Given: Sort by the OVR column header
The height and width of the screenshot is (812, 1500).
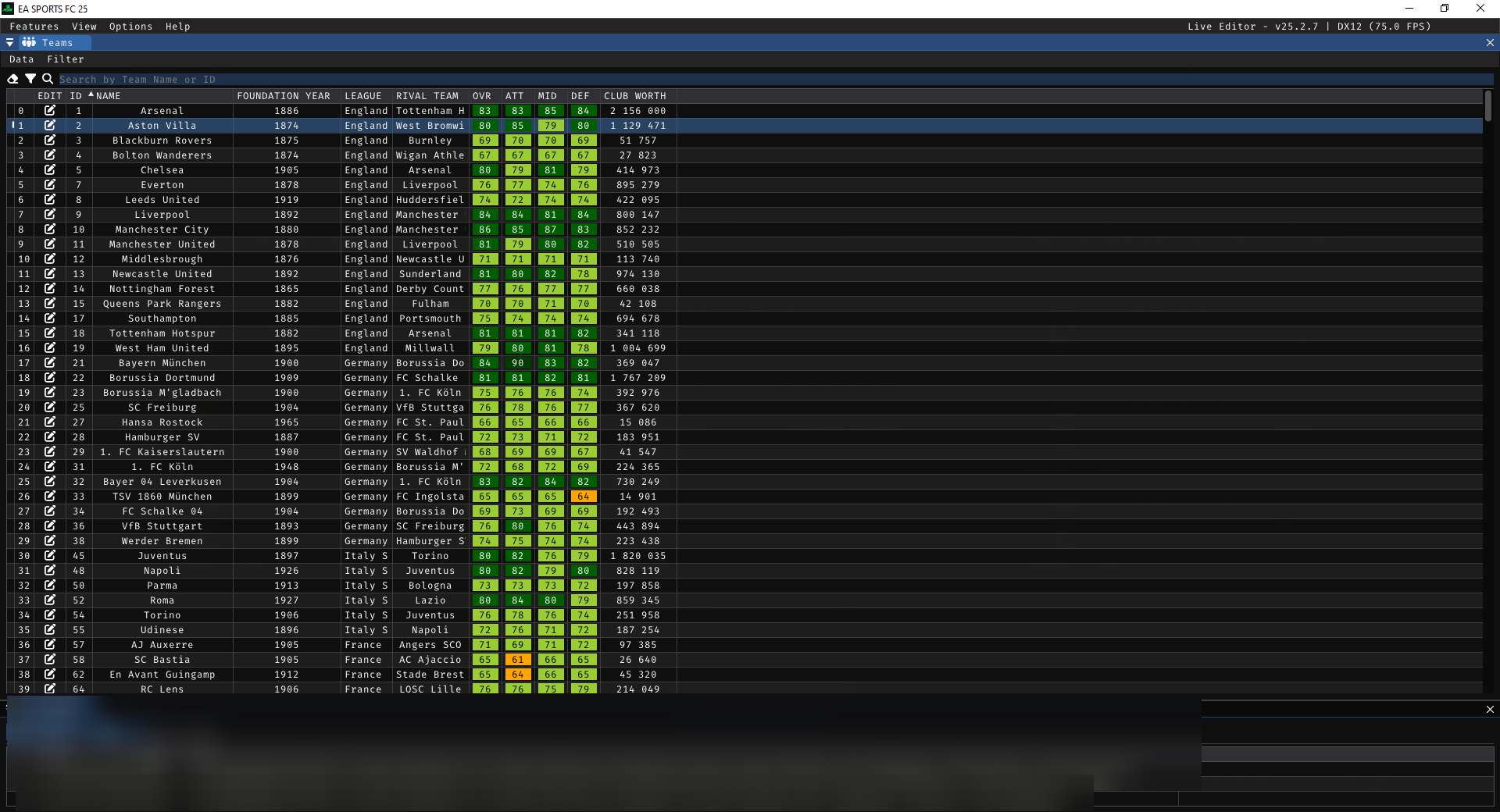Looking at the screenshot, I should [x=482, y=96].
